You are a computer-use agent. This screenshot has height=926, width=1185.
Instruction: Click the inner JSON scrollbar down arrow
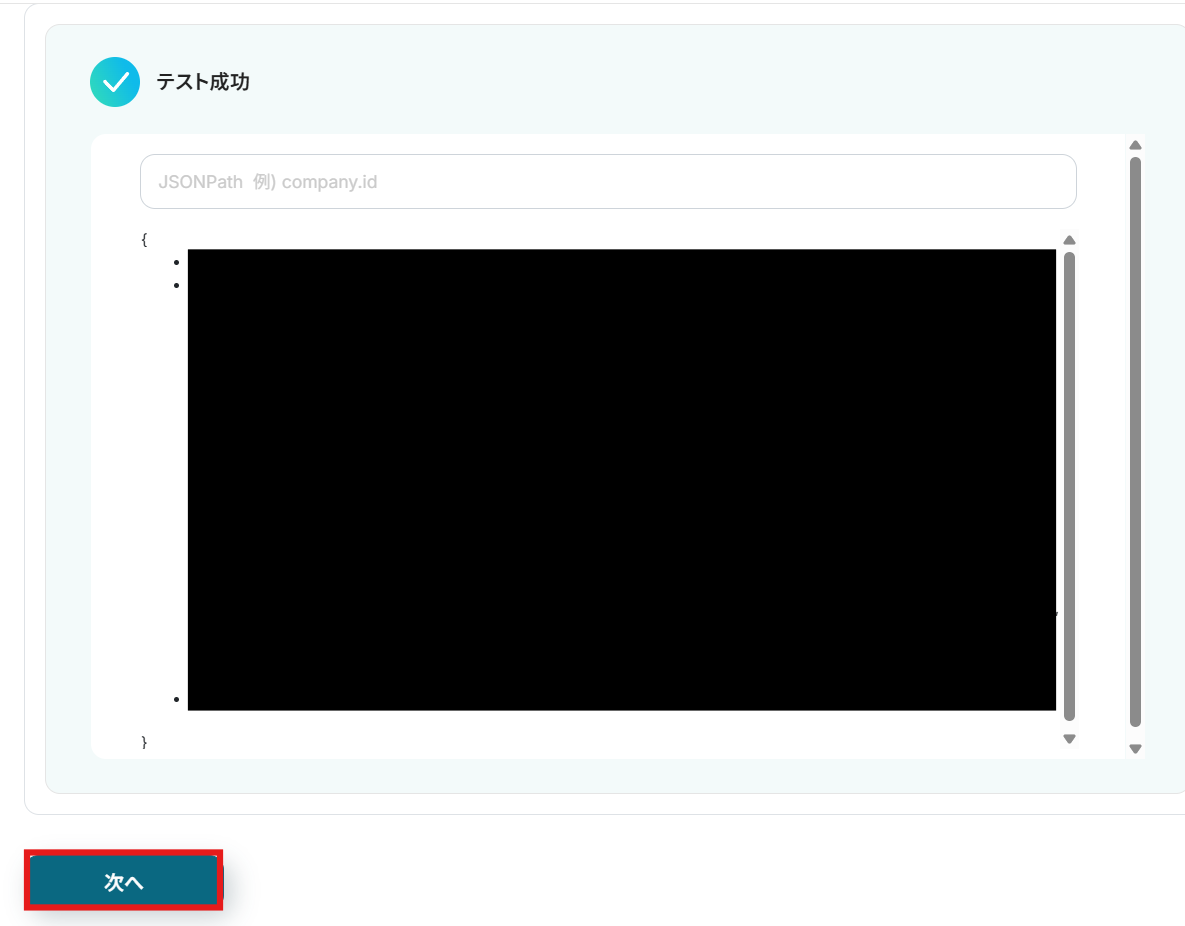pyautogui.click(x=1069, y=739)
